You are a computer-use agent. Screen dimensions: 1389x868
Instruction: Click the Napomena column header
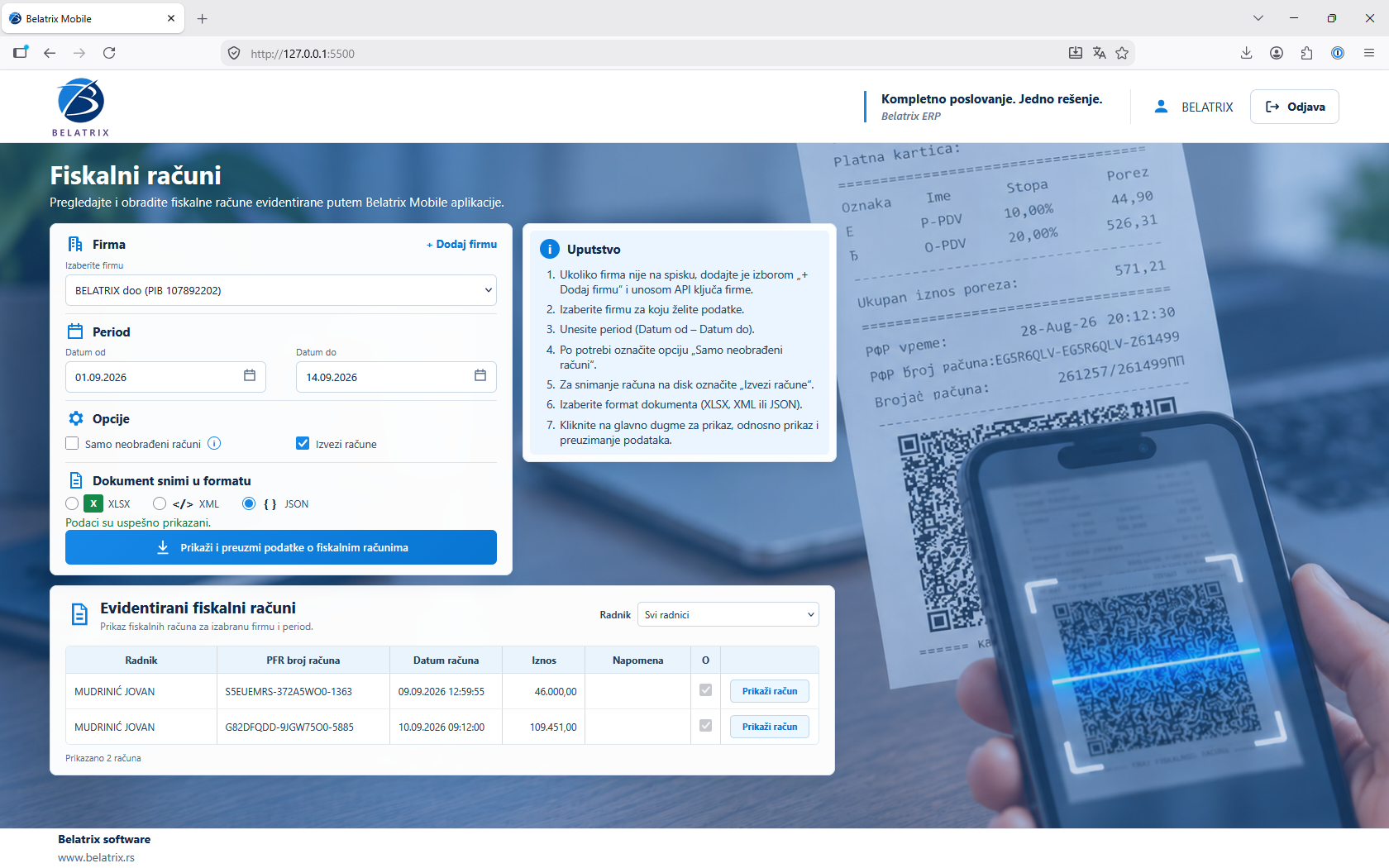tap(638, 660)
